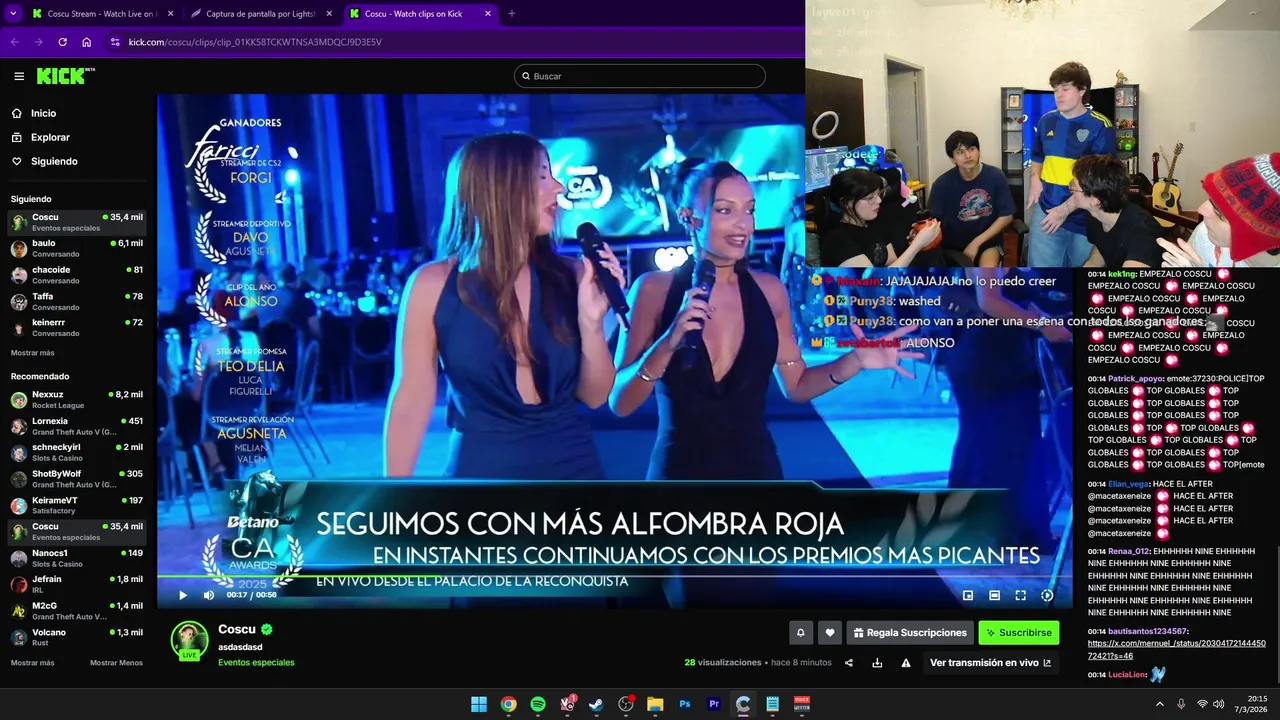View site information icon in address bar
Image resolution: width=1280 pixels, height=720 pixels.
click(115, 42)
